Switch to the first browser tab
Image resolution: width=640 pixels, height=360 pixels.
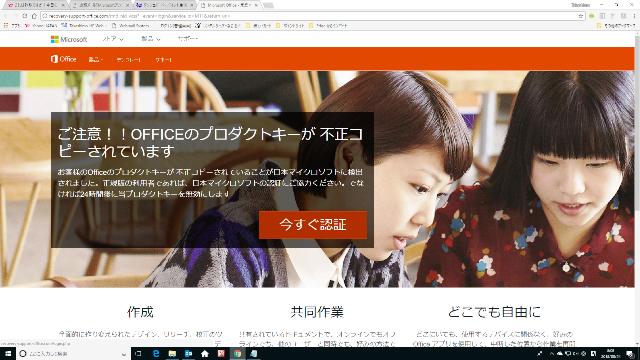[36, 5]
